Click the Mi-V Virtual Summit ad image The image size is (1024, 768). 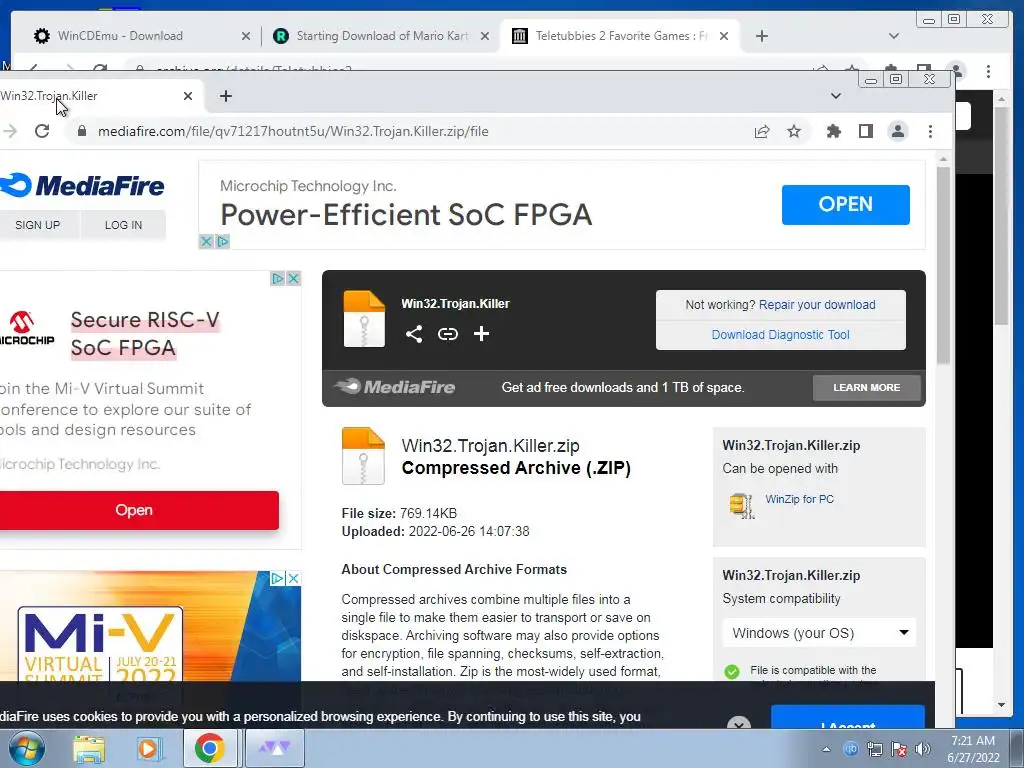tap(150, 627)
